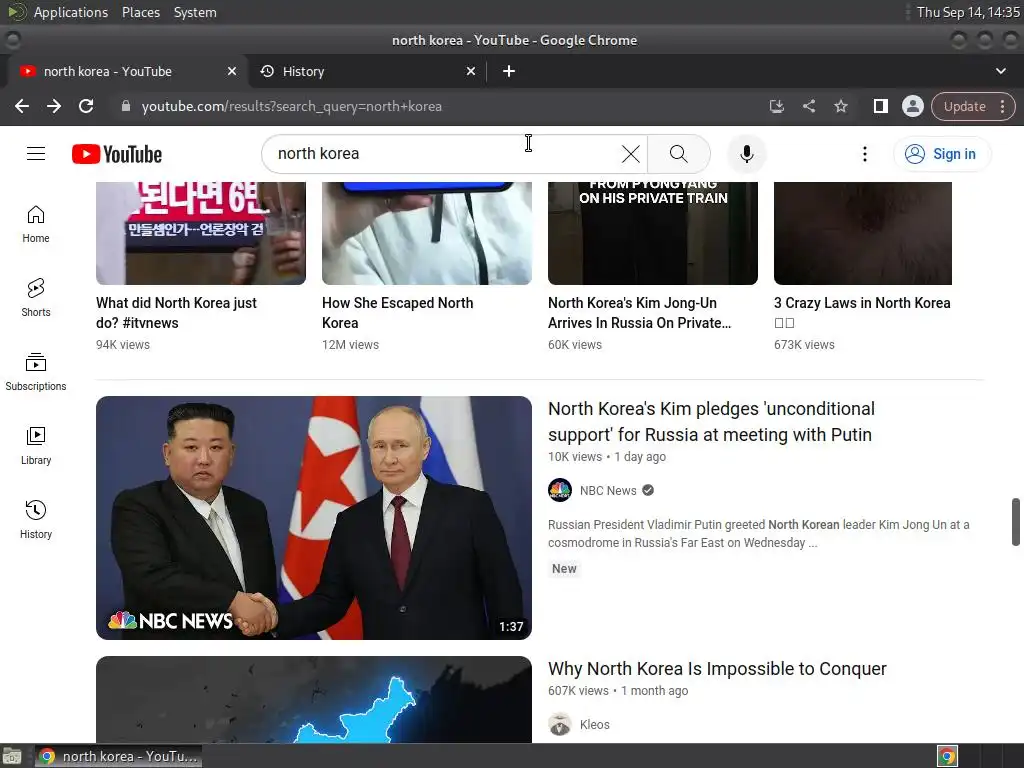
Task: Click the '12M views' text
Action: click(350, 345)
